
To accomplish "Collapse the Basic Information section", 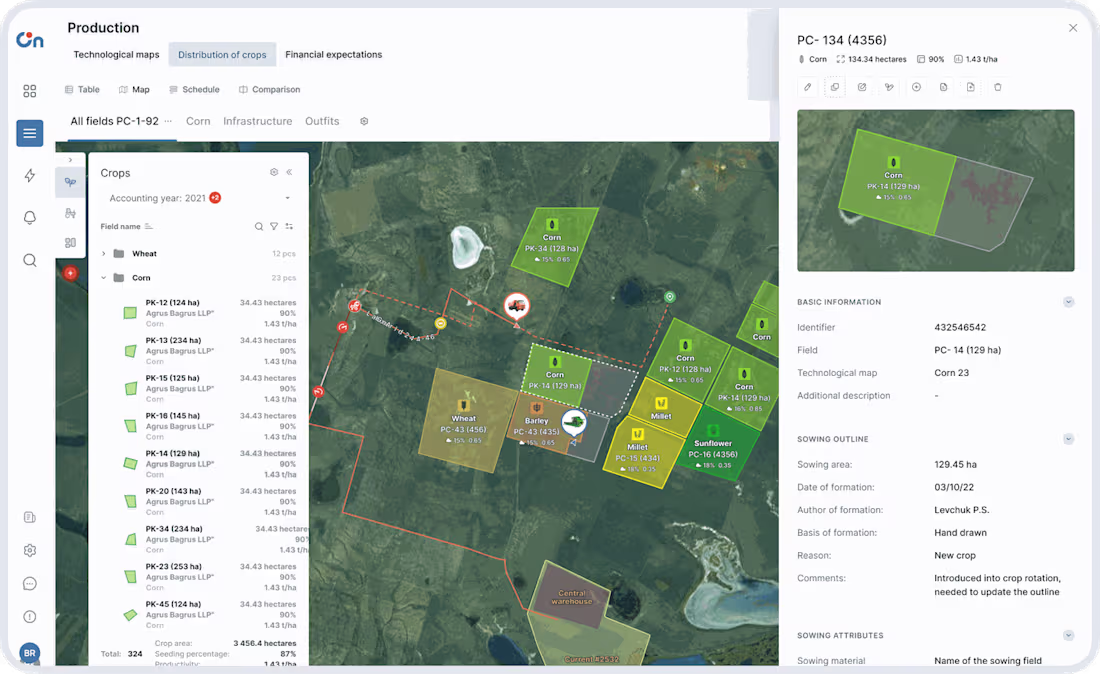I will [x=1068, y=301].
